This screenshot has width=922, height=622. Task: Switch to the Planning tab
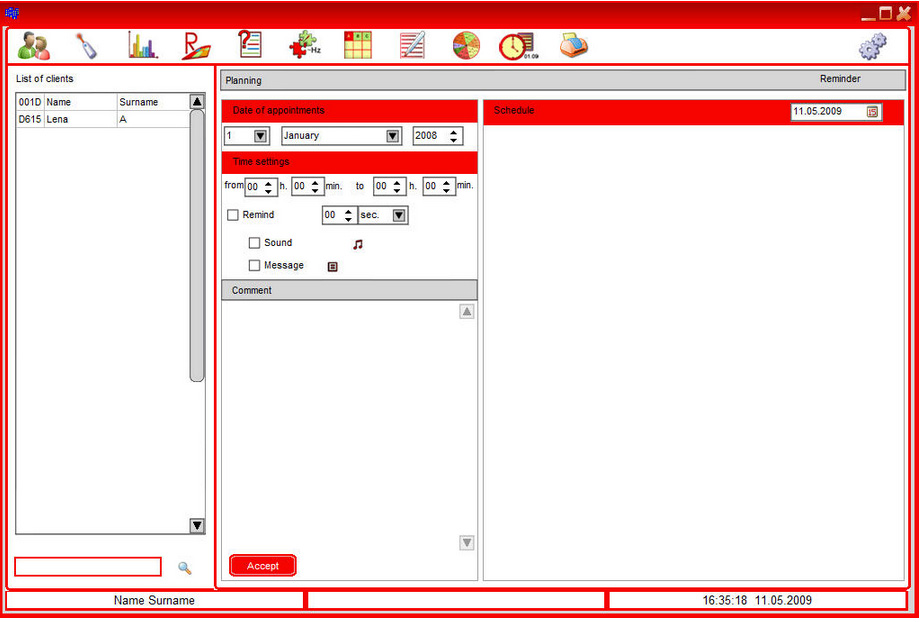click(244, 80)
